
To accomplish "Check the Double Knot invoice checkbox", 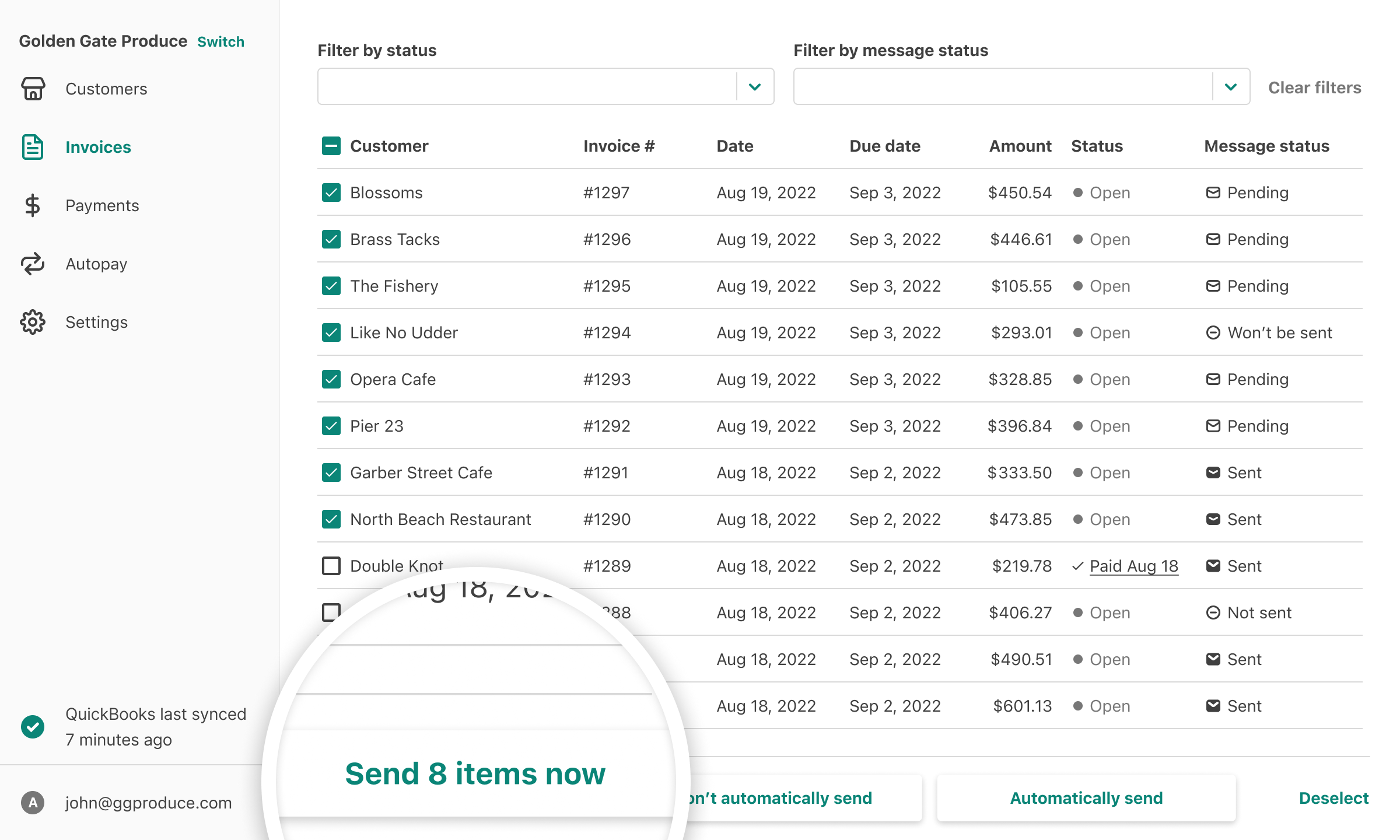I will 331,566.
